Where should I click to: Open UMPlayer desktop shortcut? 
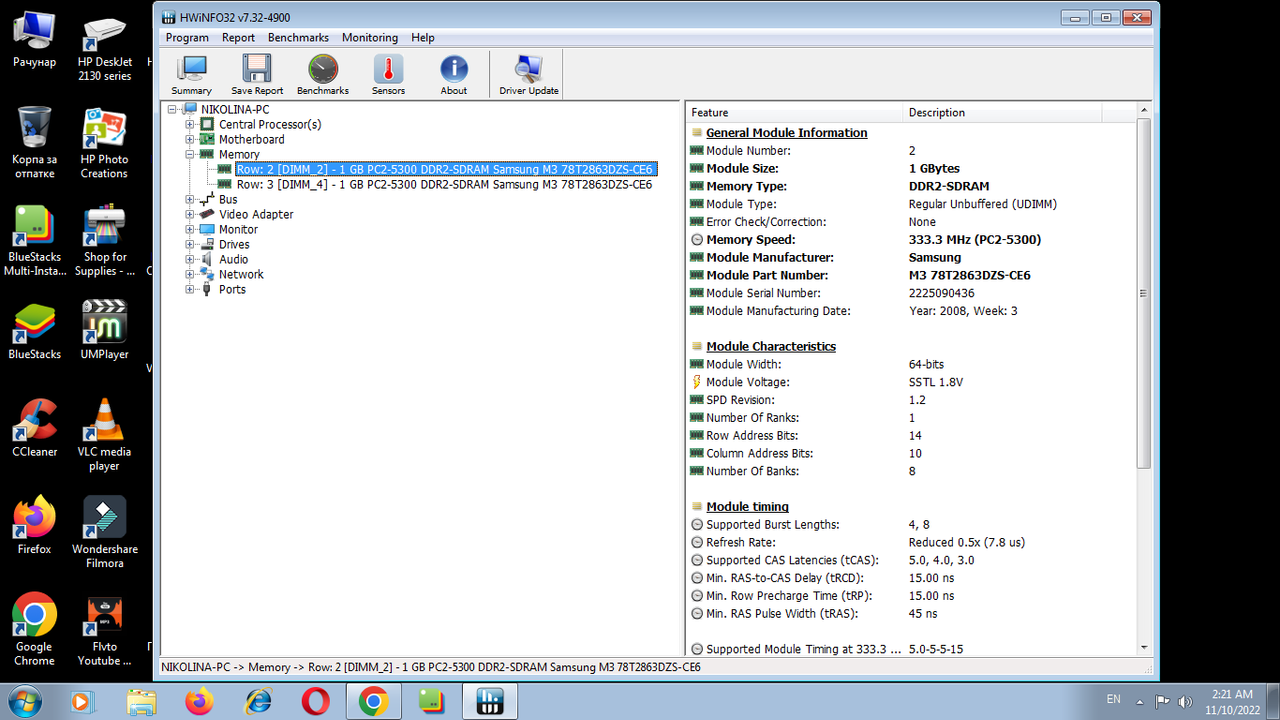pos(104,330)
